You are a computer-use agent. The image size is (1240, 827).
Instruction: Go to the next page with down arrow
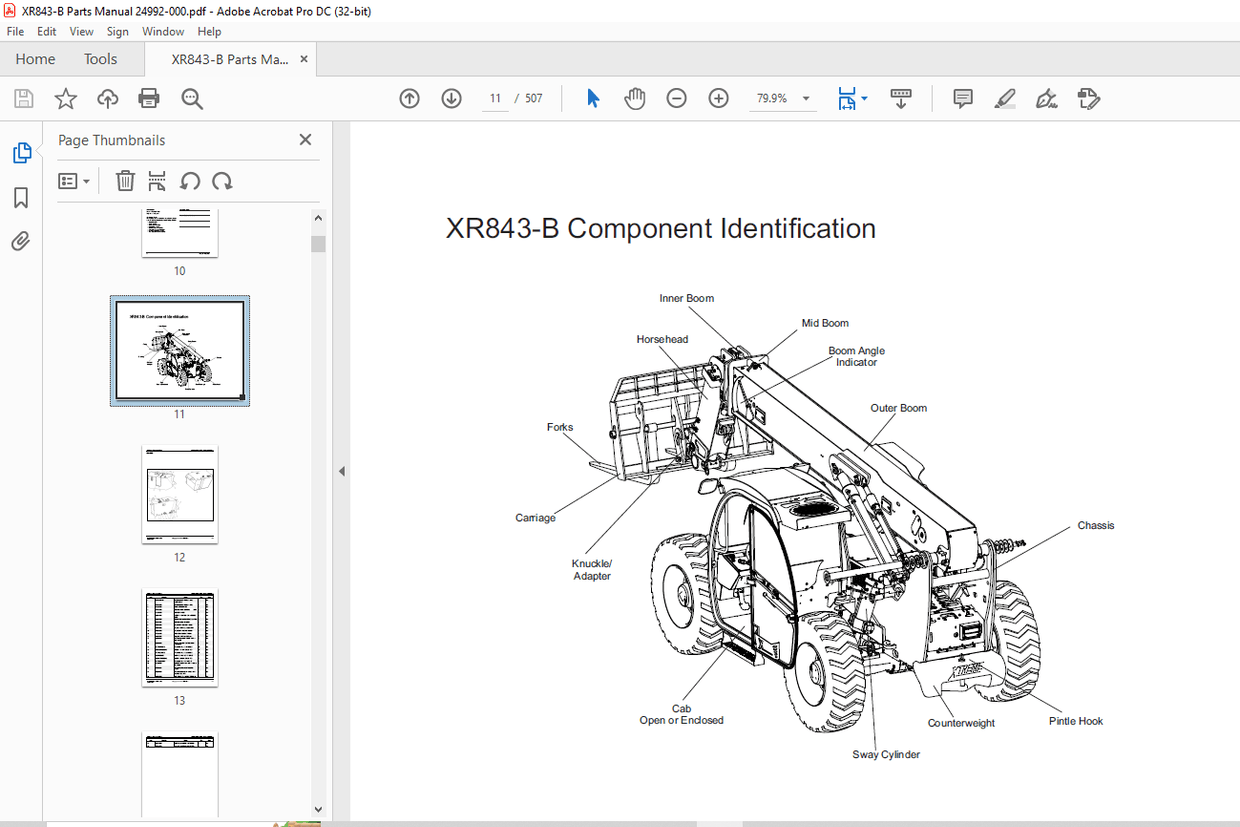451,98
